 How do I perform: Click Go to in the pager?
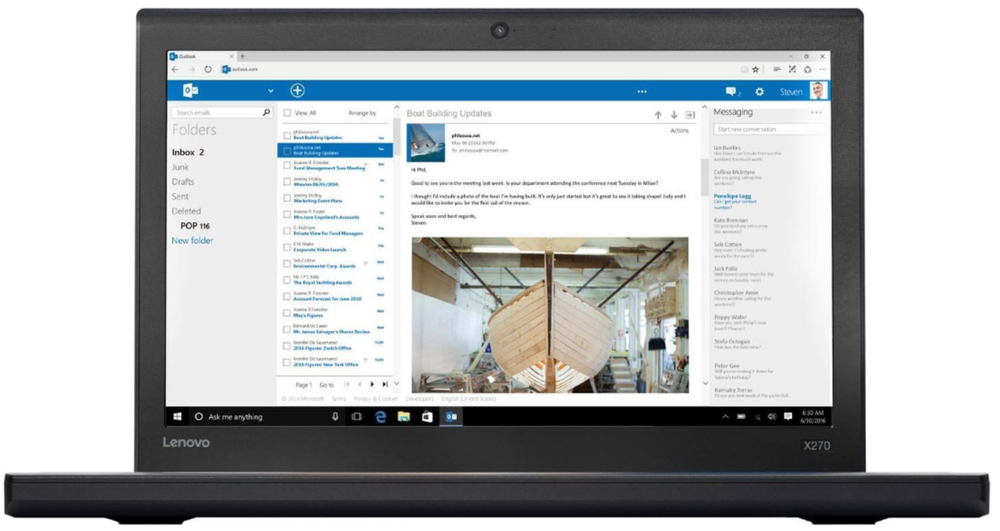(x=327, y=385)
